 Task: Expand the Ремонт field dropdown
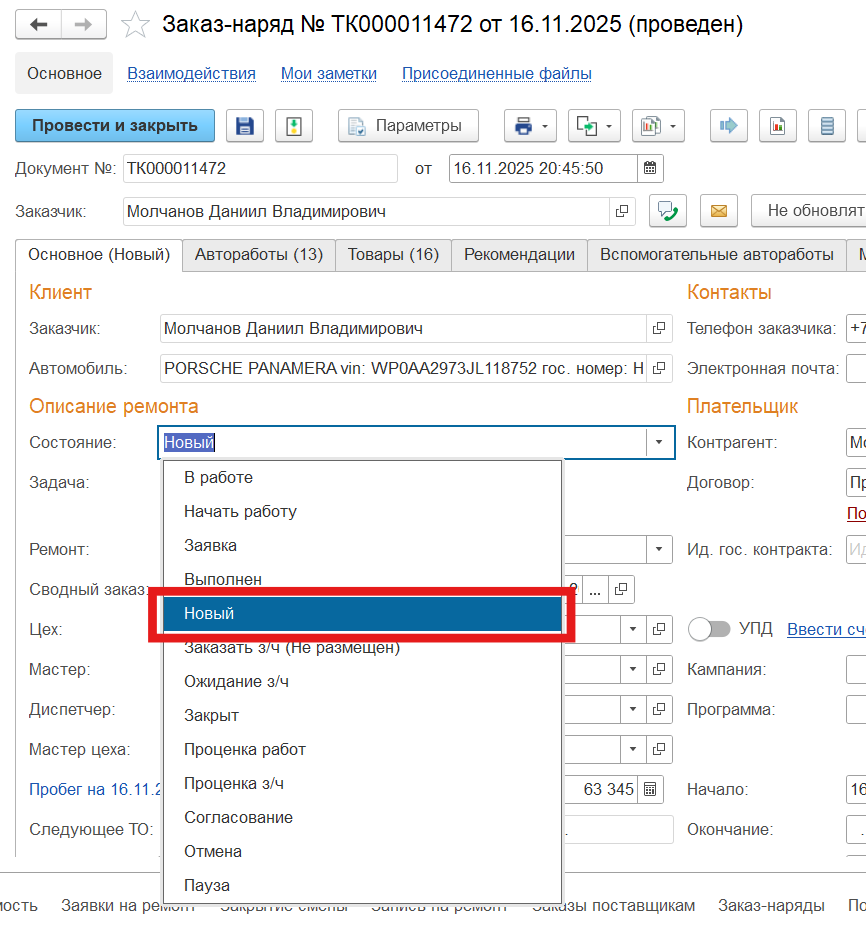coord(659,549)
